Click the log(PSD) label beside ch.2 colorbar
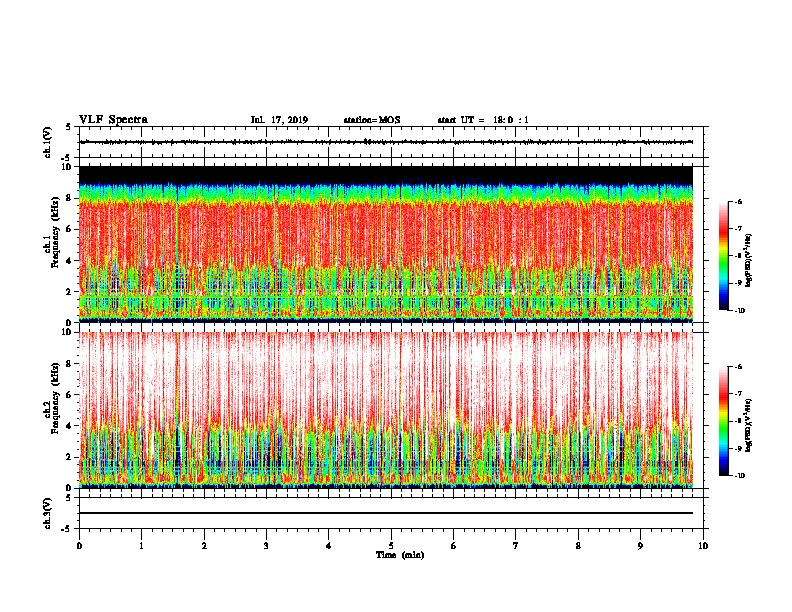 749,425
